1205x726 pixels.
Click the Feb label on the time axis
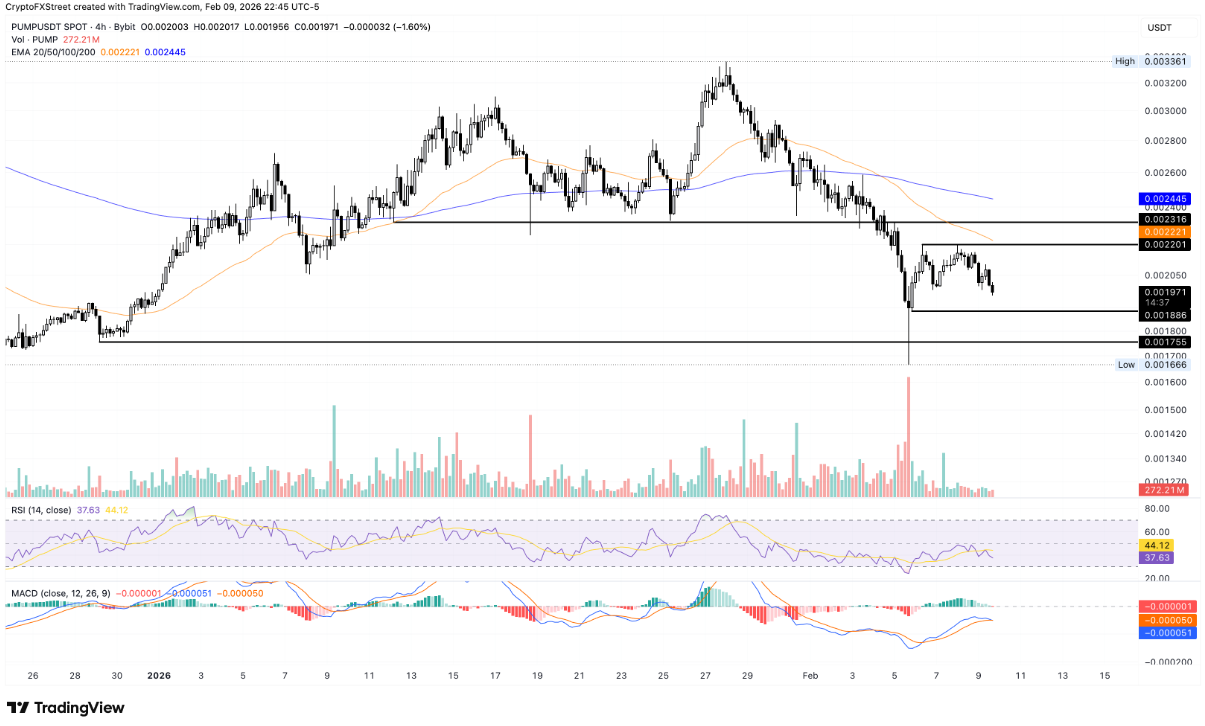808,677
